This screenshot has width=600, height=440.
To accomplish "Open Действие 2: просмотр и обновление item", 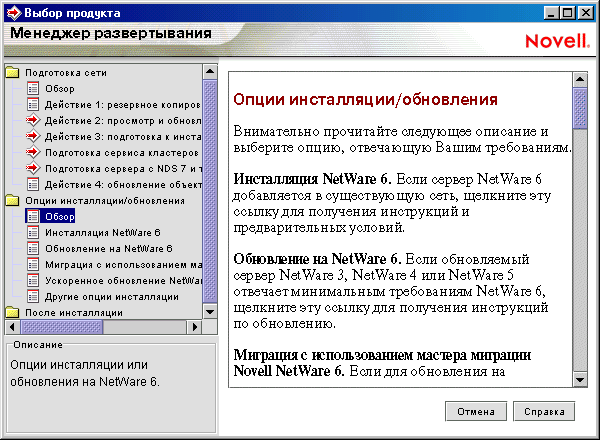I will [123, 121].
